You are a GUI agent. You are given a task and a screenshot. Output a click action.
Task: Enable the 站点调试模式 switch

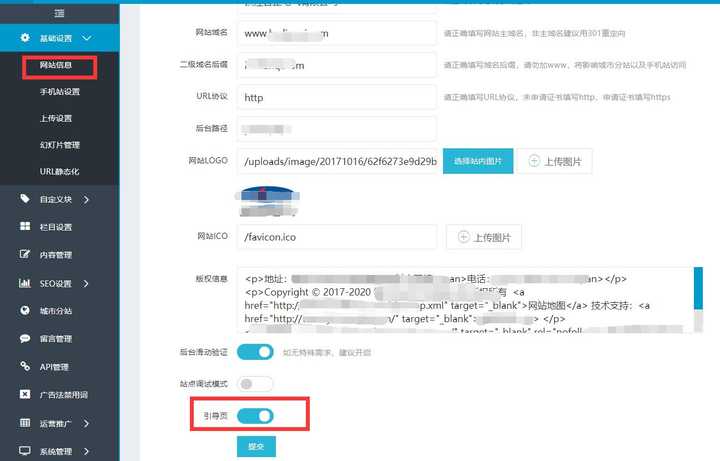[x=255, y=384]
